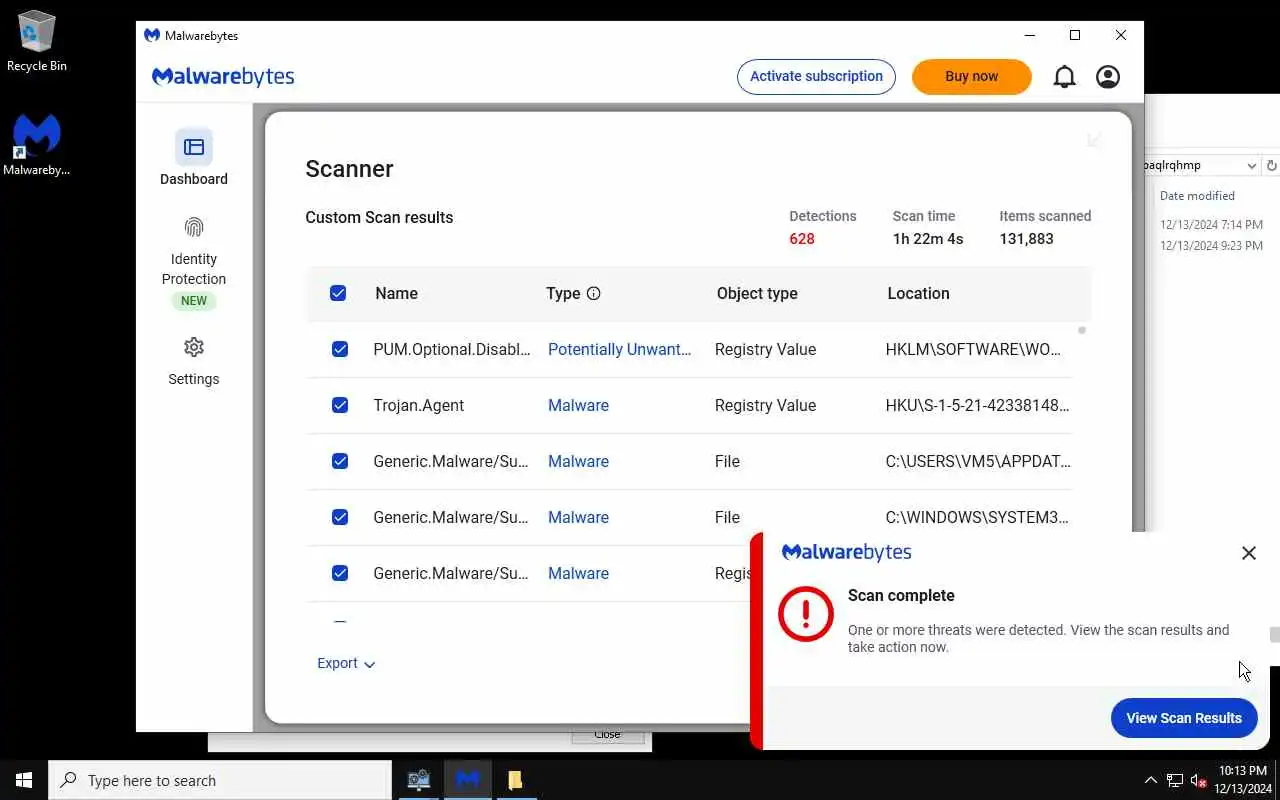Click the network tray icon
The height and width of the screenshot is (800, 1280).
point(1175,780)
